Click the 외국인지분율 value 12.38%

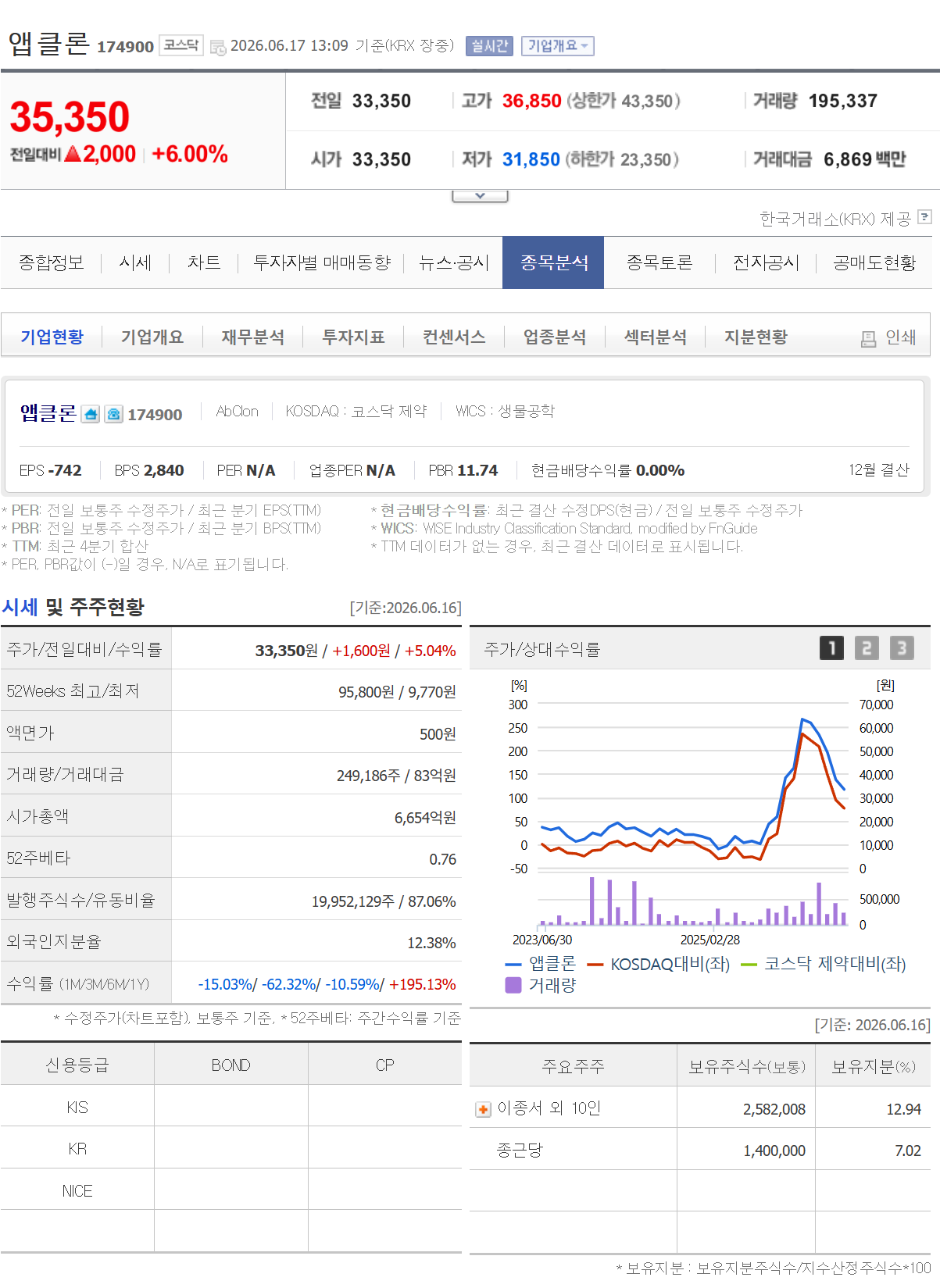coord(431,943)
